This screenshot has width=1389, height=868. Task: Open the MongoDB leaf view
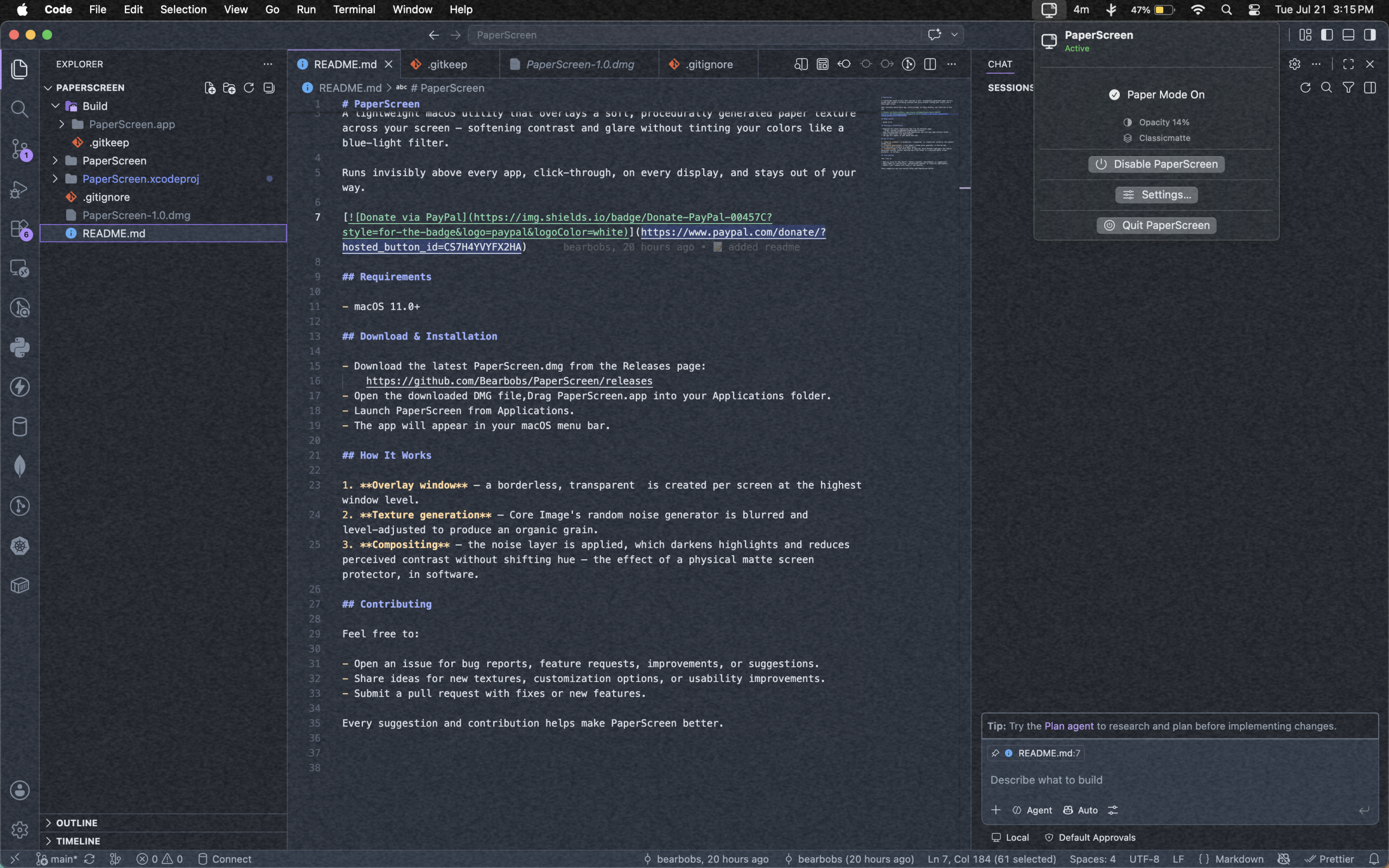[x=20, y=466]
